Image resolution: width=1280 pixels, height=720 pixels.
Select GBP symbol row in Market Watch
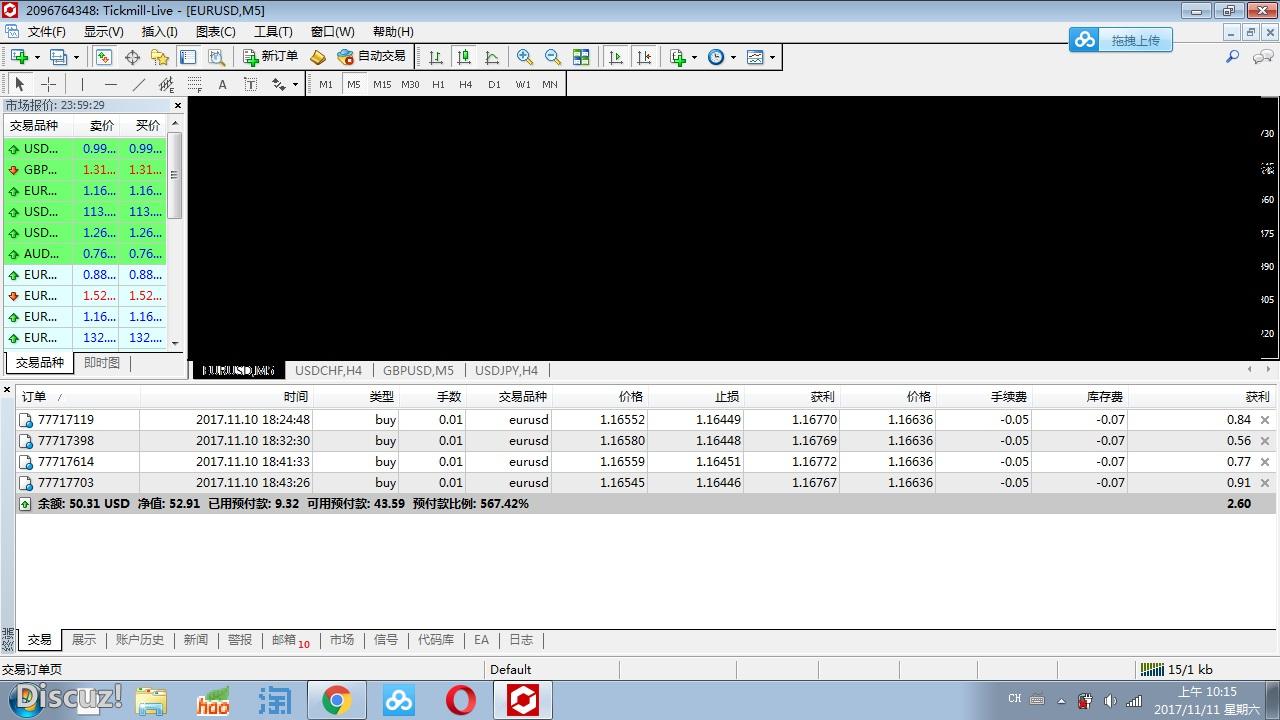[87, 170]
